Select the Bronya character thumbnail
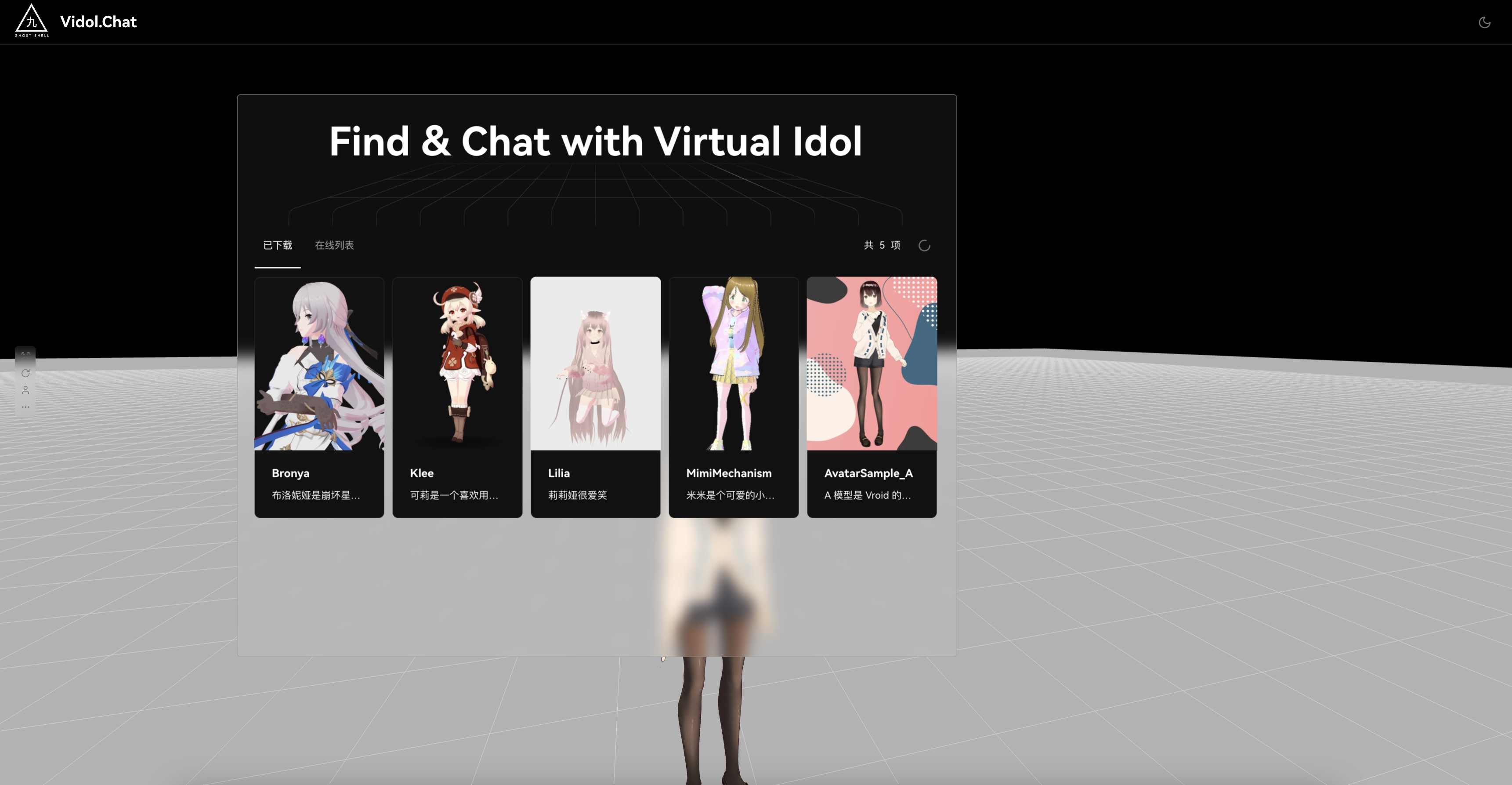1512x785 pixels. (x=319, y=363)
